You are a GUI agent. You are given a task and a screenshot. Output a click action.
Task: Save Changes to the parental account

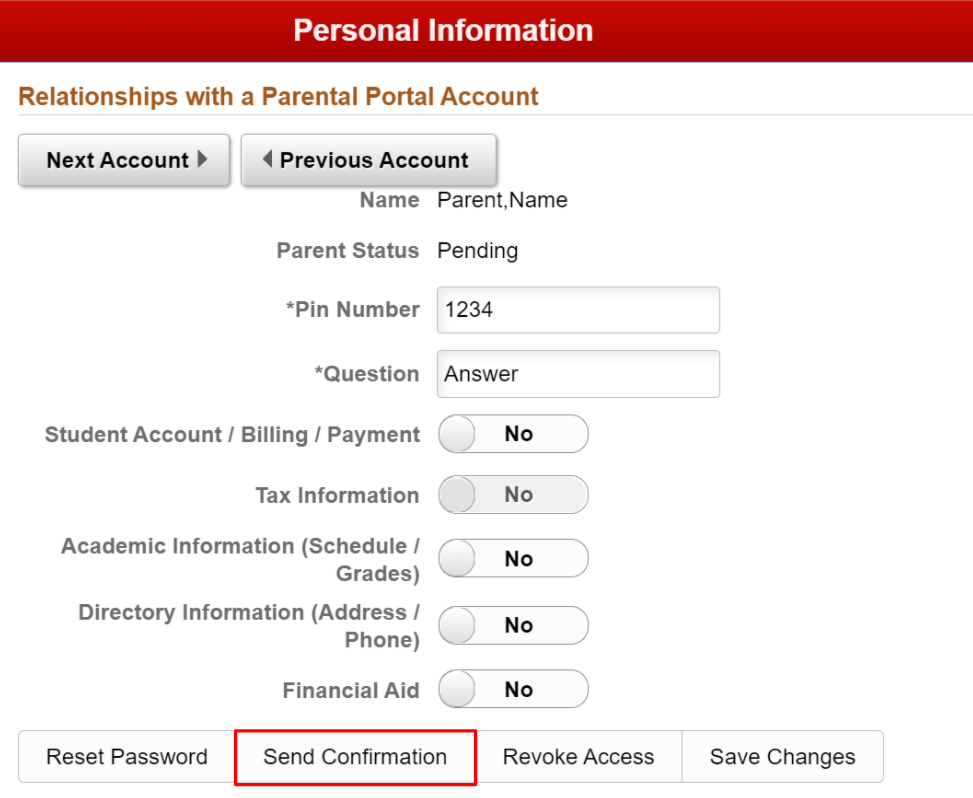pyautogui.click(x=782, y=757)
